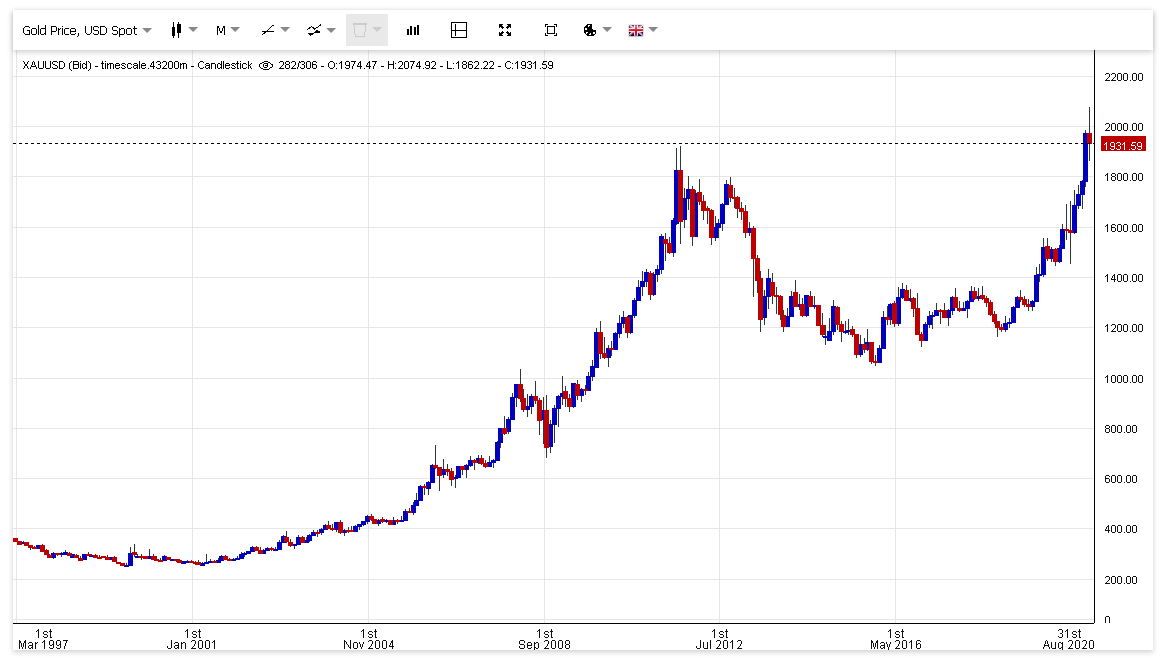Click the 2000.00 price axis label
Screen dimensions: 1162x658
click(1123, 127)
